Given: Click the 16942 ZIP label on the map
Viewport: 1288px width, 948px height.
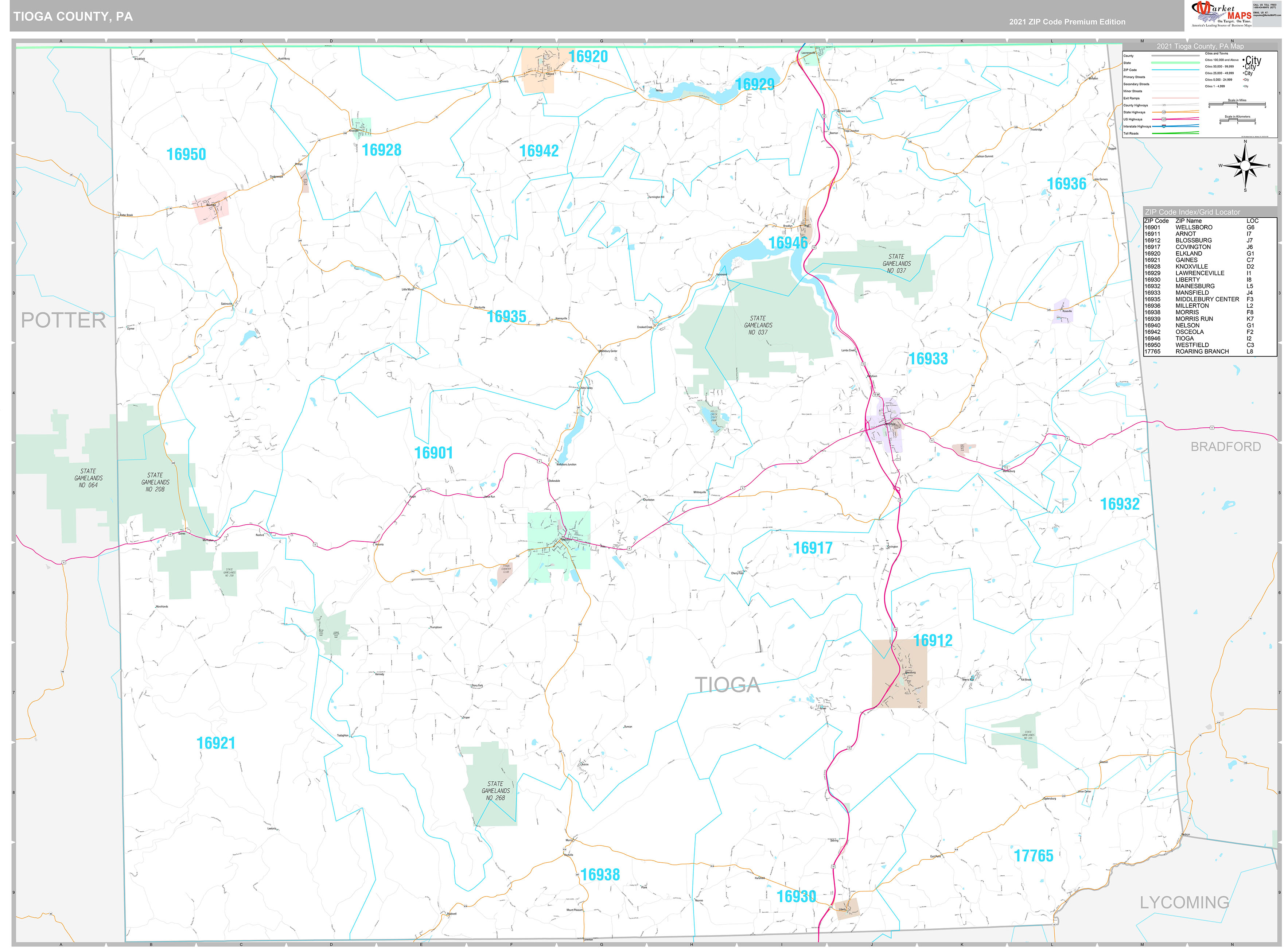Looking at the screenshot, I should (539, 151).
